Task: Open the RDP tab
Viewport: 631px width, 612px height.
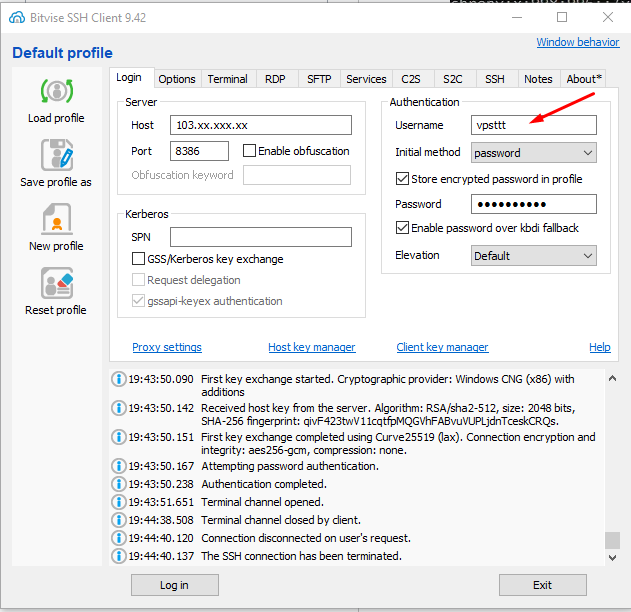Action: click(x=276, y=79)
